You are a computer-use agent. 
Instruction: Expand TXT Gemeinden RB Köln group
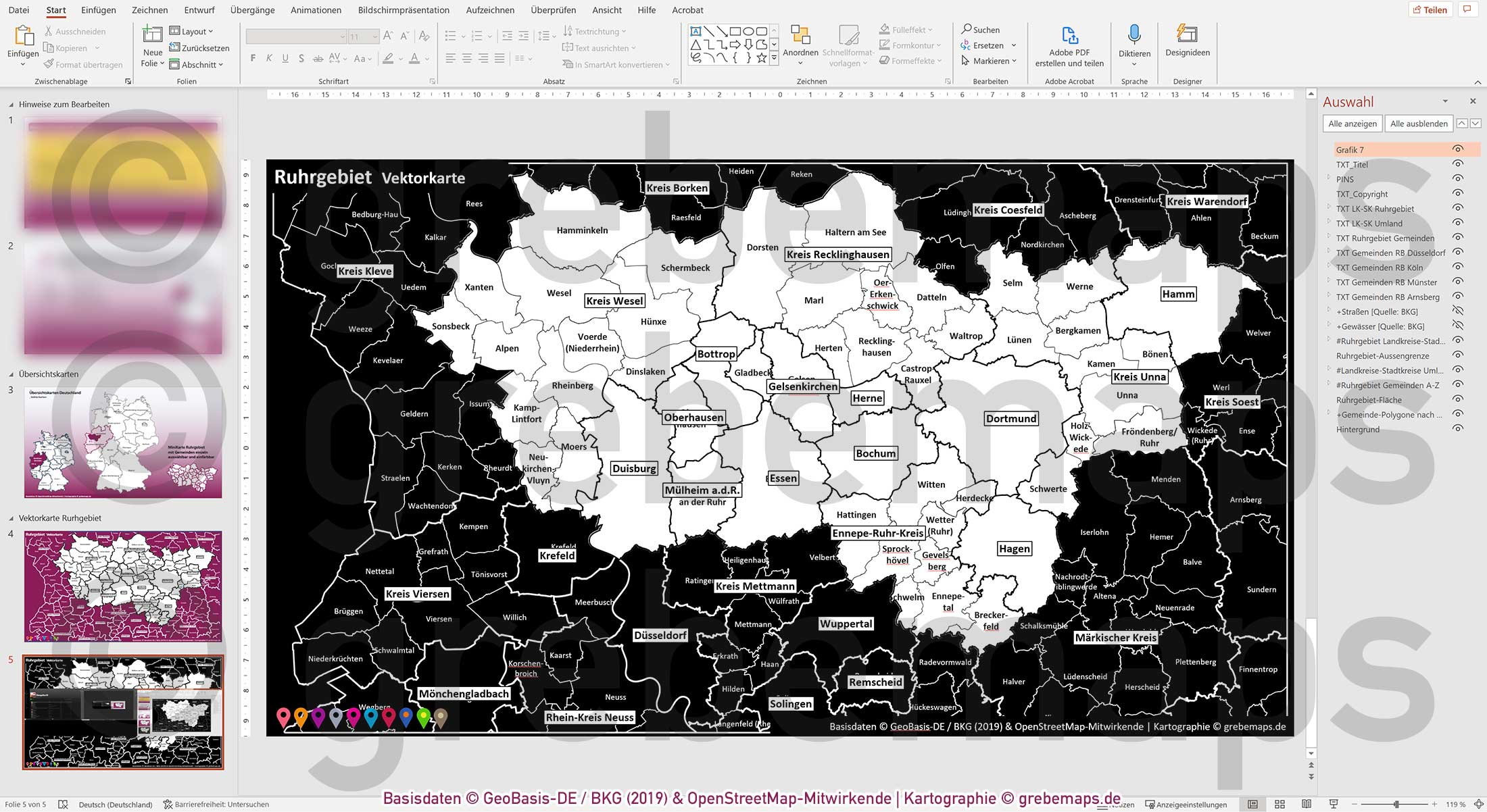[1327, 268]
